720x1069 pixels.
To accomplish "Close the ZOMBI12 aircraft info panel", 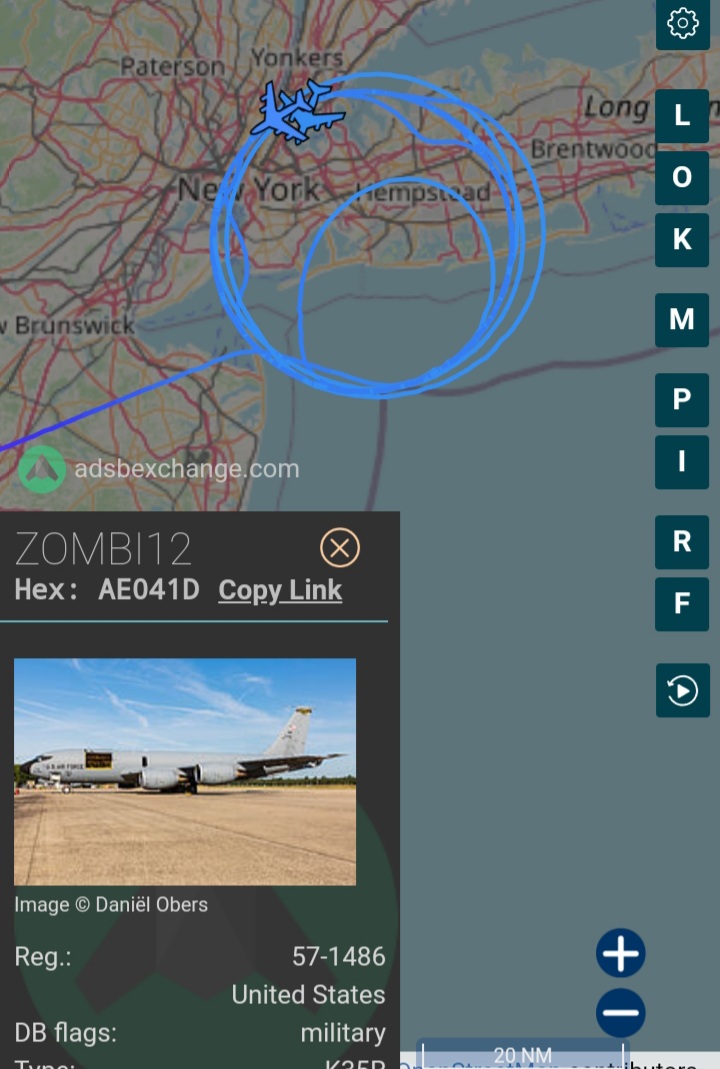I will [340, 547].
